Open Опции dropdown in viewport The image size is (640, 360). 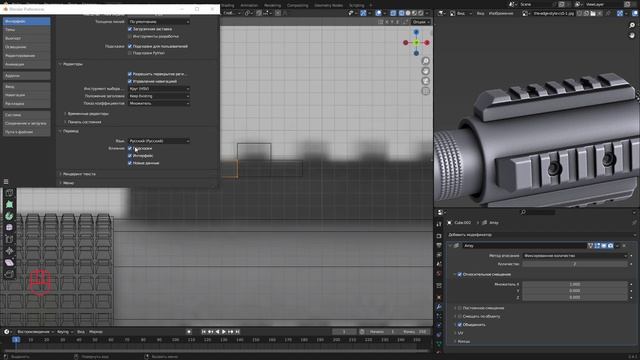tap(421, 22)
